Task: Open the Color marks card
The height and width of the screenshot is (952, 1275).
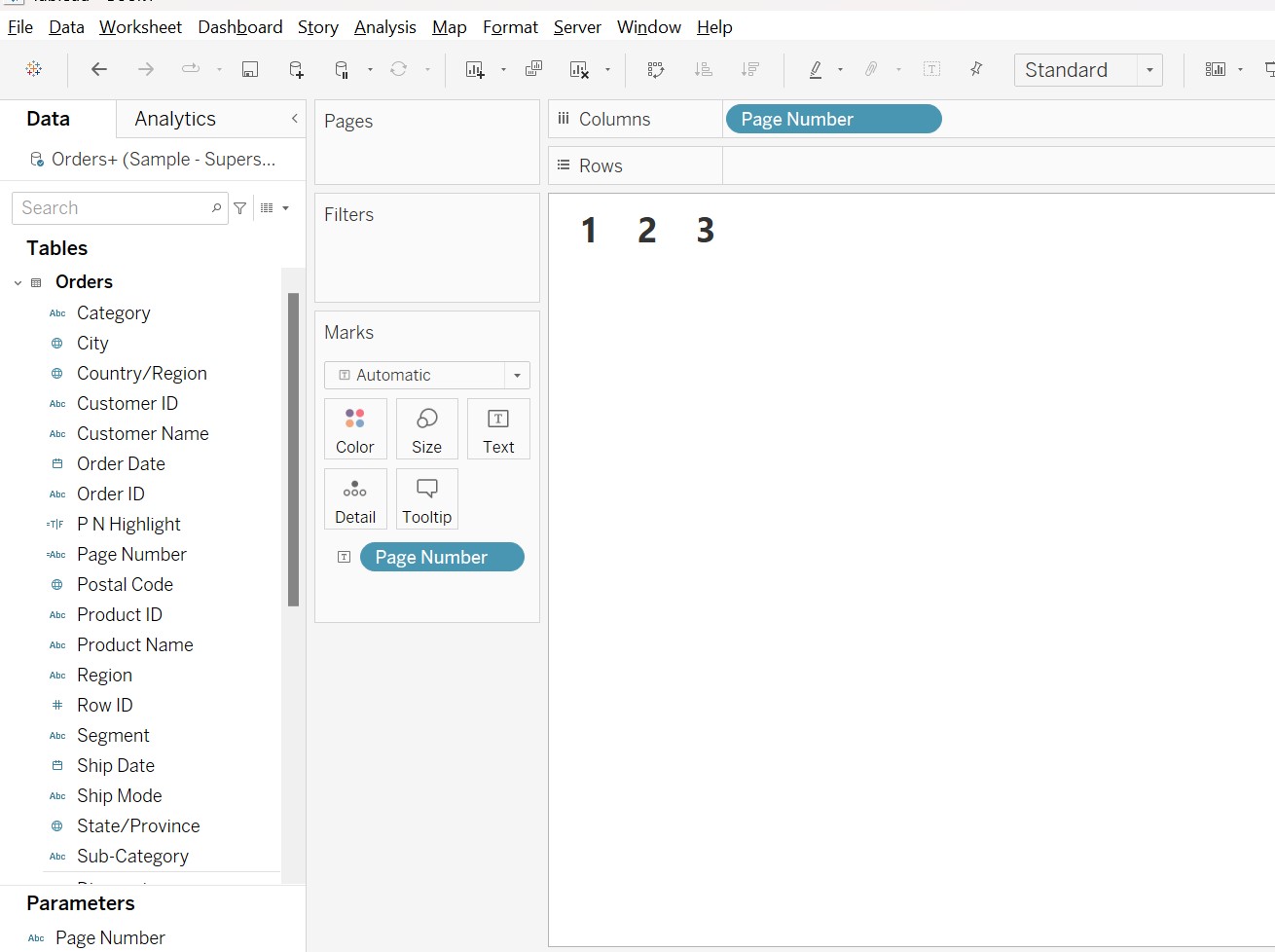Action: pos(355,429)
